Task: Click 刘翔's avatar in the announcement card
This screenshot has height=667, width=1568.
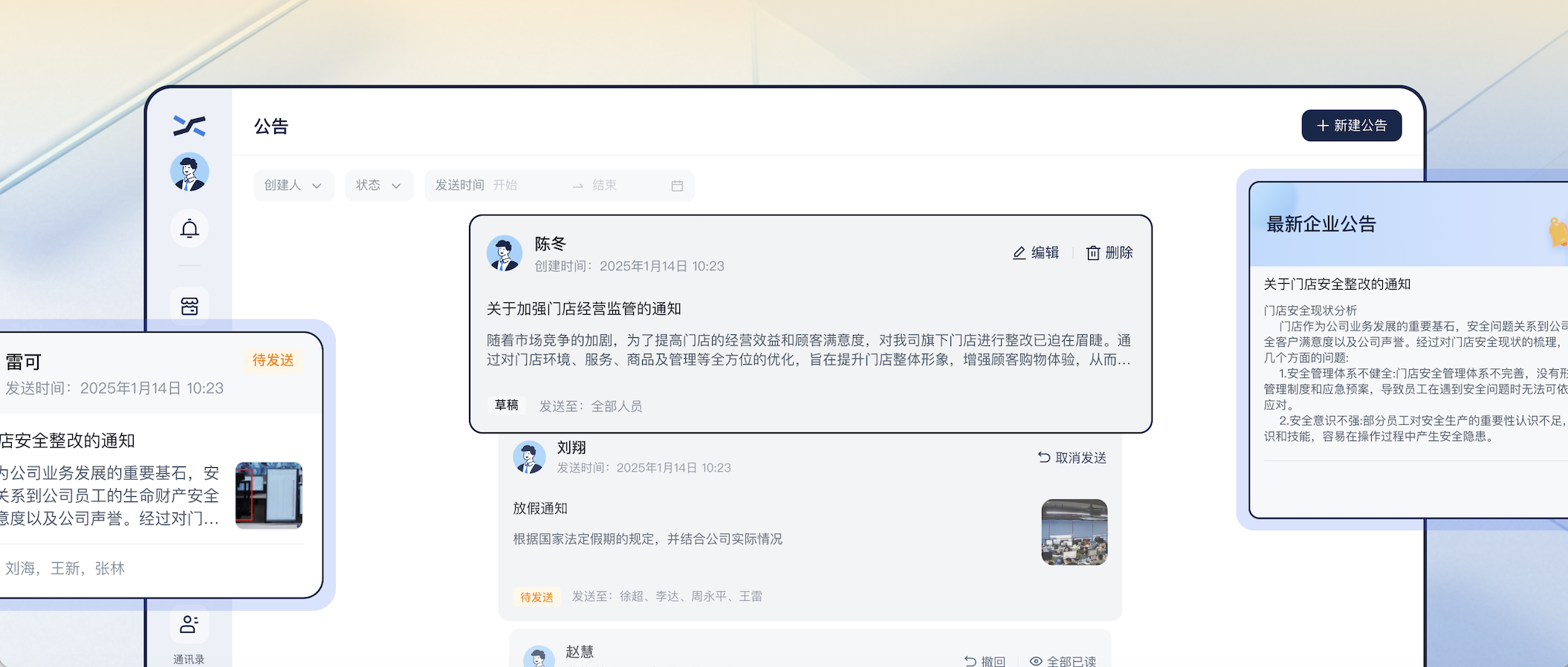Action: 529,457
